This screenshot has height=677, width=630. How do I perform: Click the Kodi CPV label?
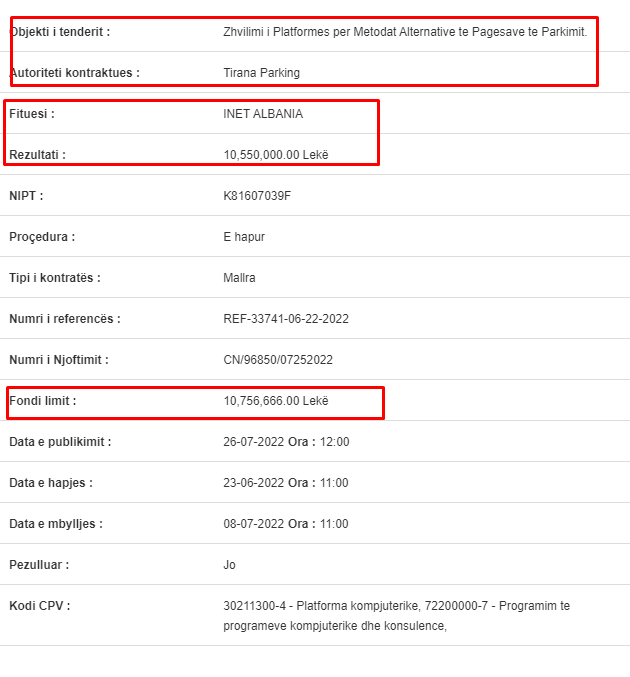(x=40, y=606)
